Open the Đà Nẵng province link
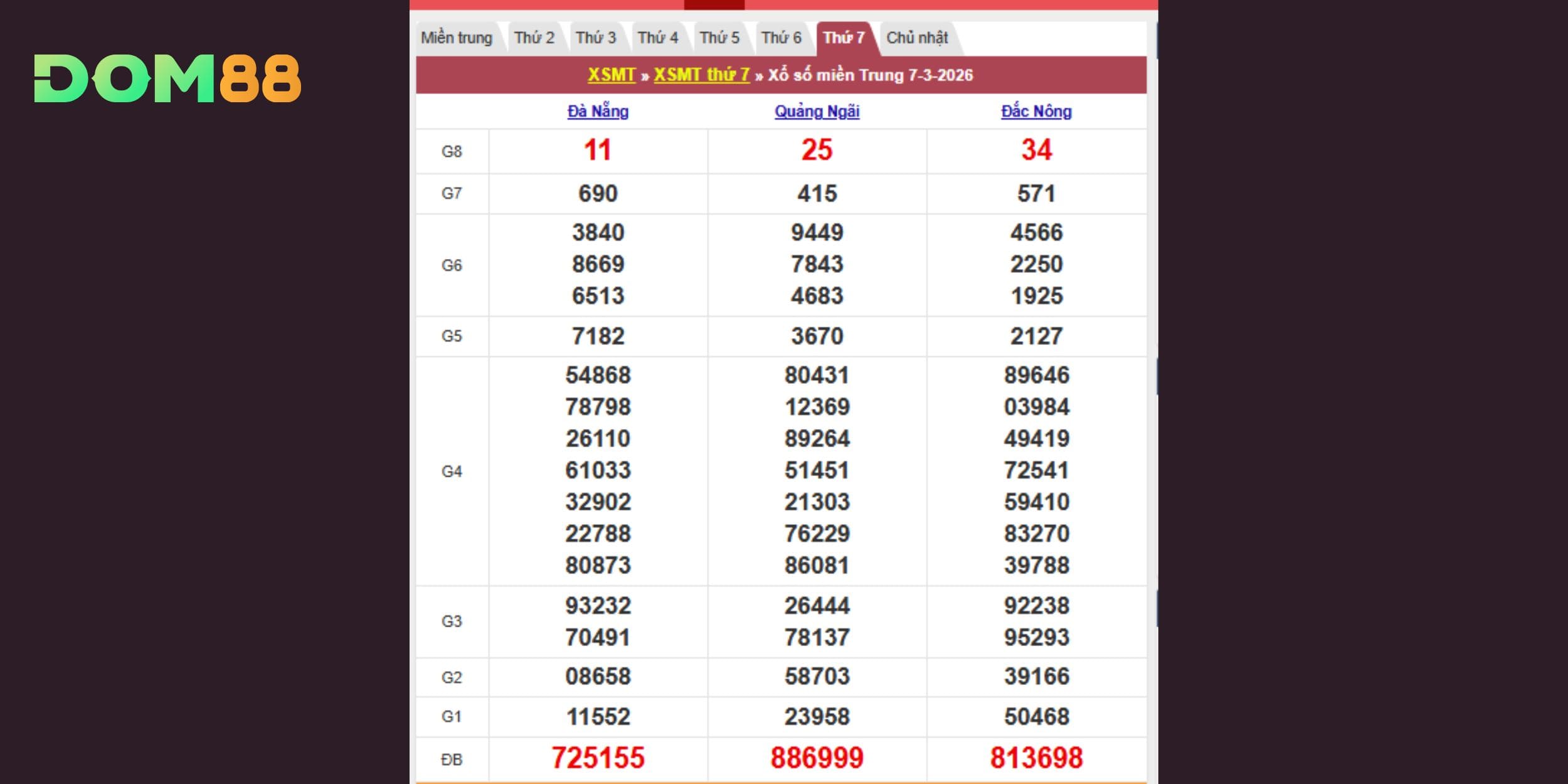The image size is (1568, 784). tap(598, 112)
